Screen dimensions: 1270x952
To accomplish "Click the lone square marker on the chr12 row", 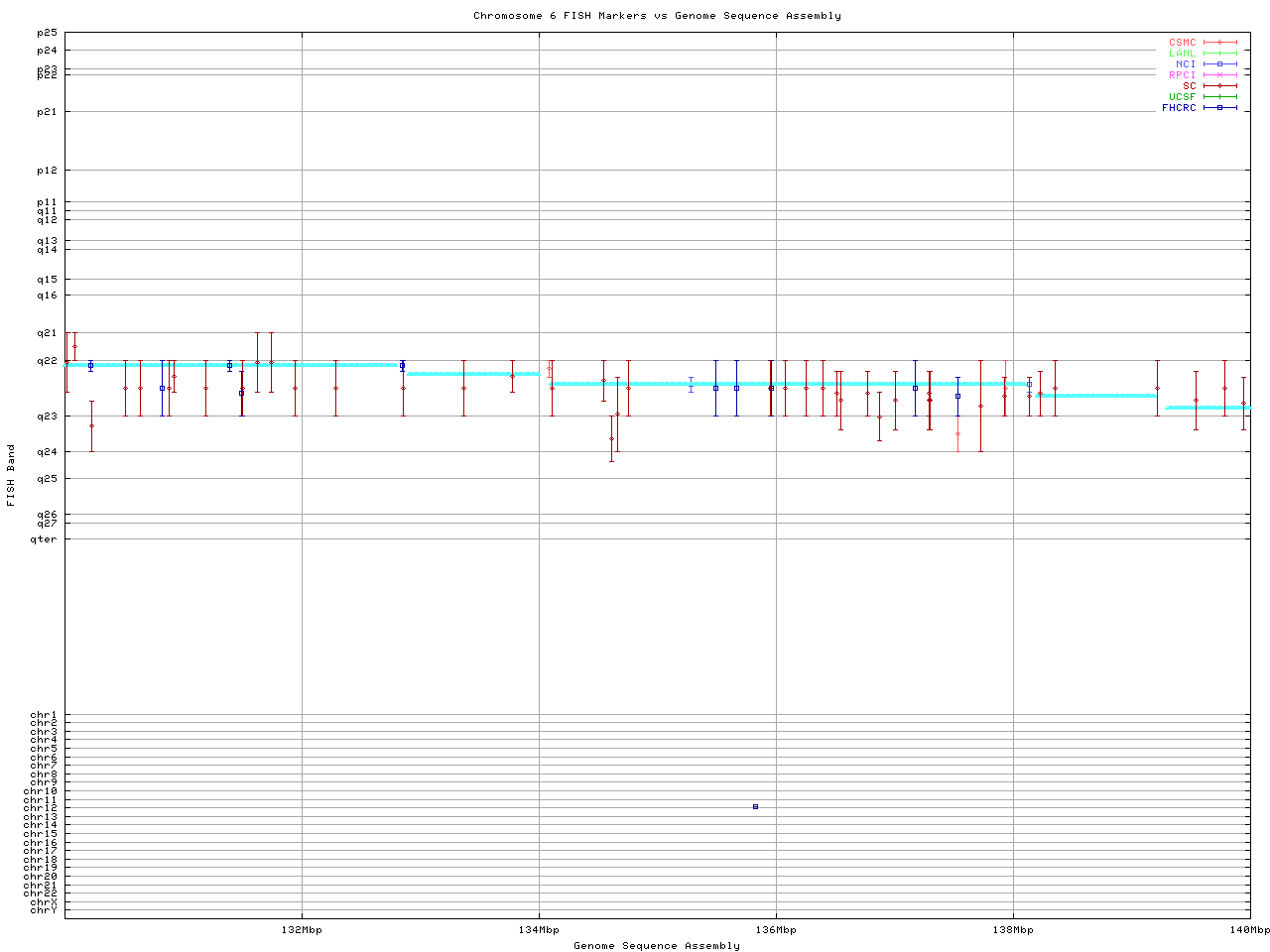I will 755,807.
